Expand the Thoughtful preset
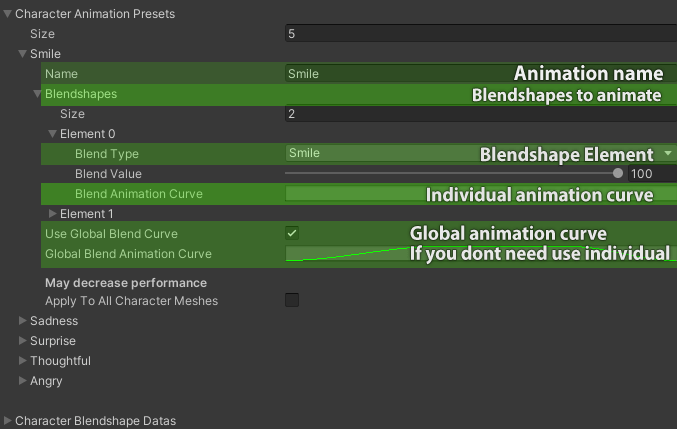The width and height of the screenshot is (677, 429). (23, 361)
